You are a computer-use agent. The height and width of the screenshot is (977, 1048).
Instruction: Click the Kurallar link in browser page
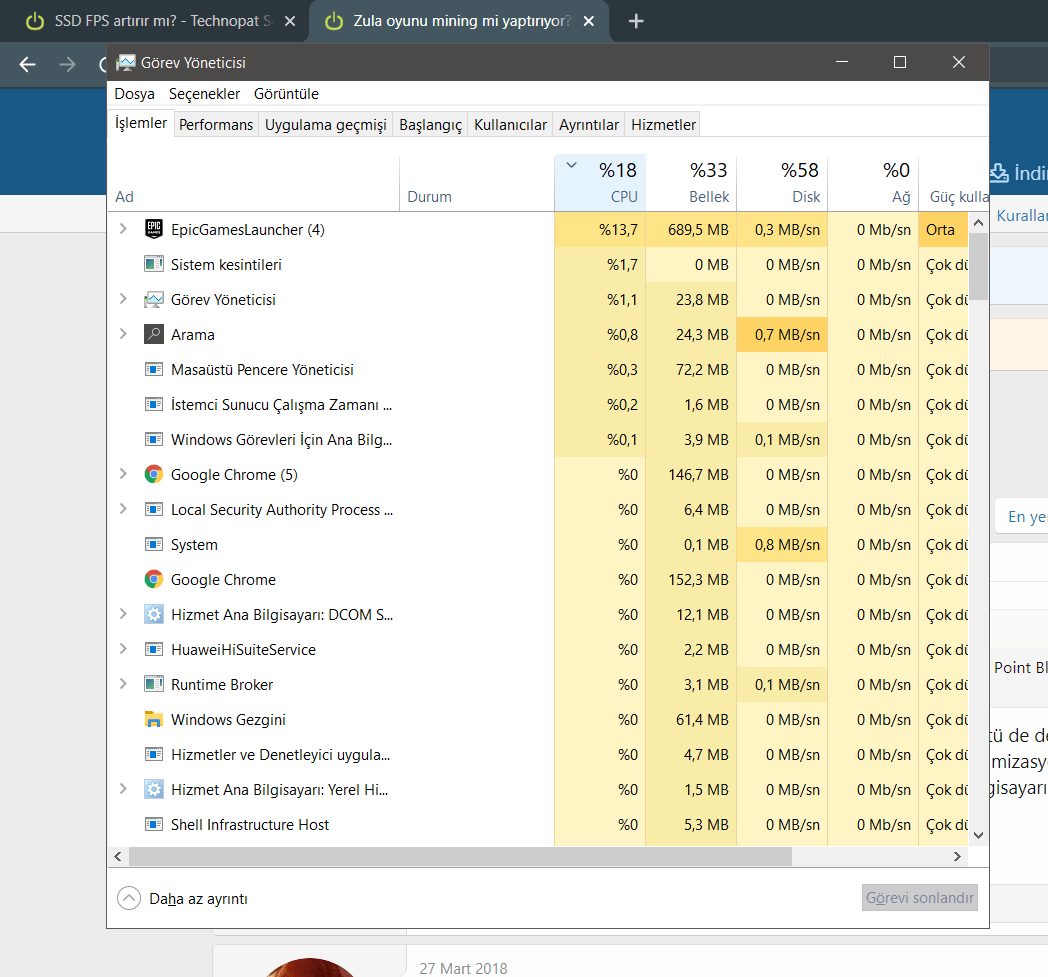tap(1022, 215)
